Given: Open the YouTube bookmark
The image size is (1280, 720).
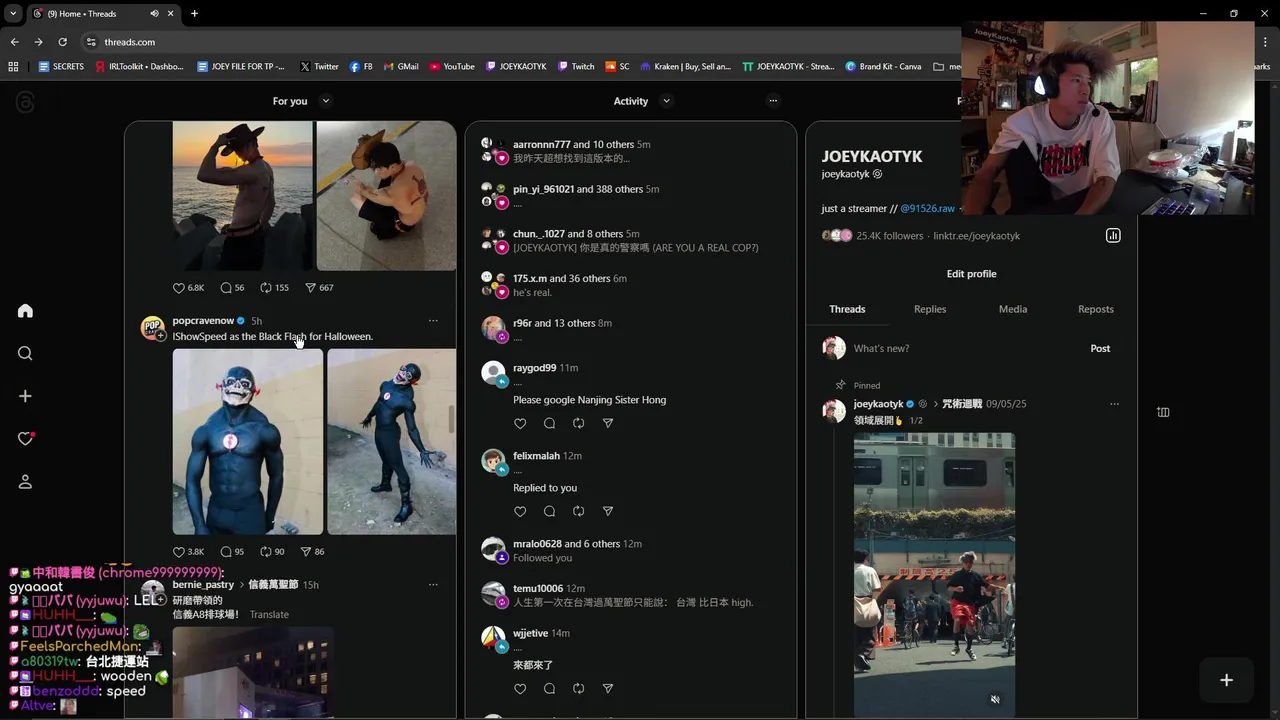Looking at the screenshot, I should point(452,67).
